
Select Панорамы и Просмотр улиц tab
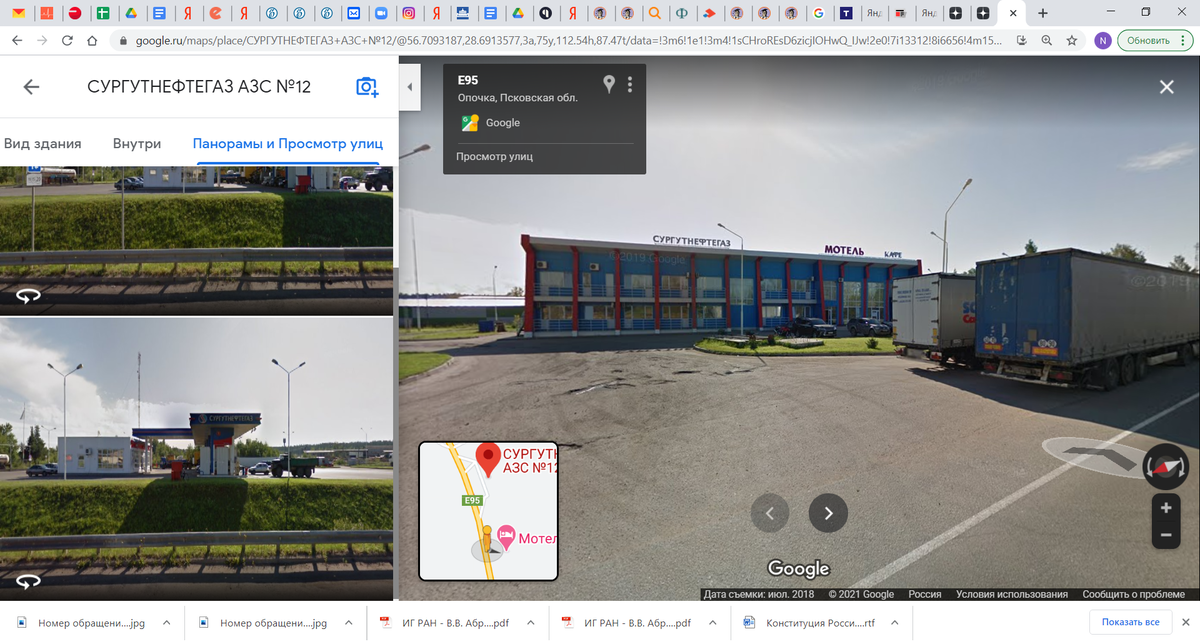[288, 143]
